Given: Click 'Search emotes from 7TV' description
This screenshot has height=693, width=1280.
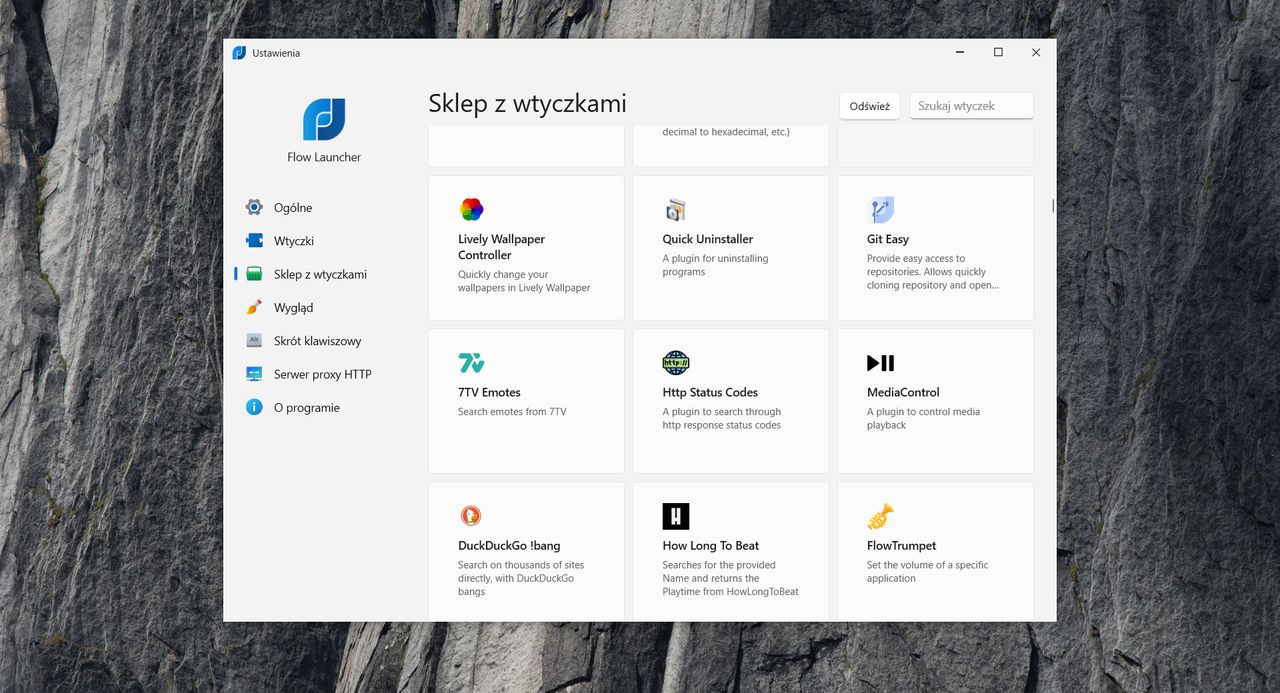Looking at the screenshot, I should (x=512, y=412).
